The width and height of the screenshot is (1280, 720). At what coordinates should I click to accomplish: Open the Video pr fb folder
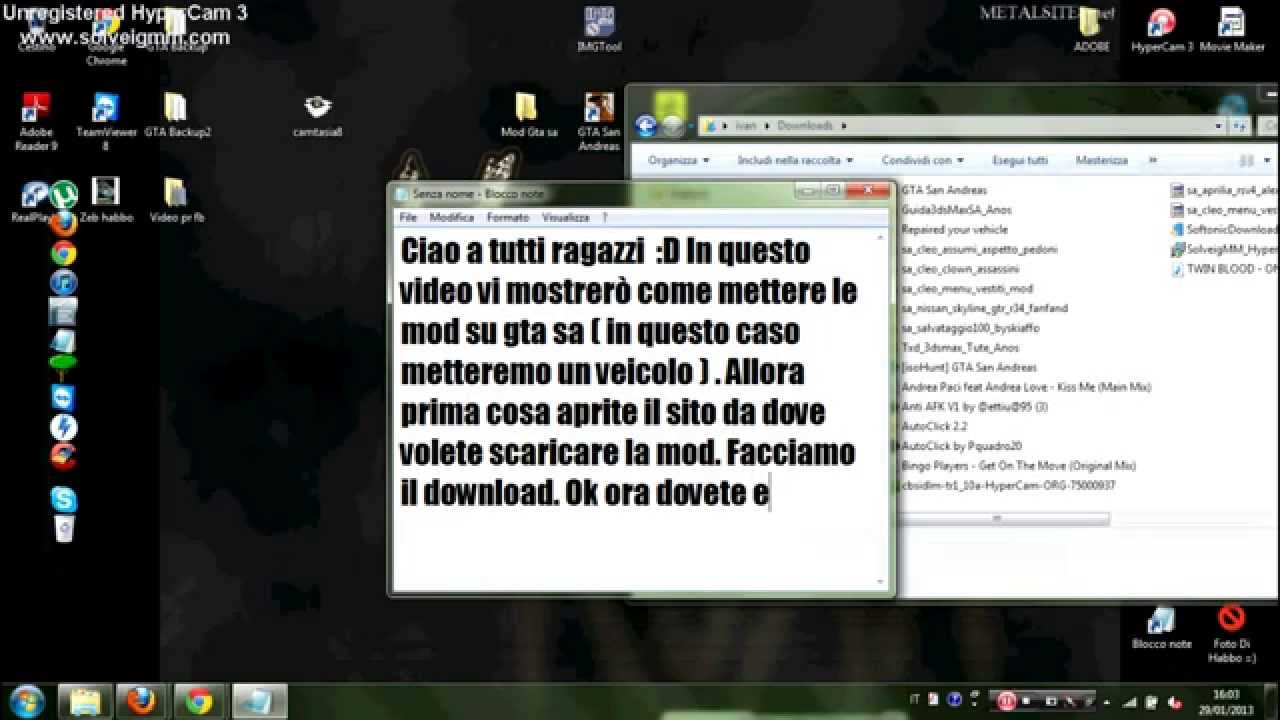pos(176,200)
